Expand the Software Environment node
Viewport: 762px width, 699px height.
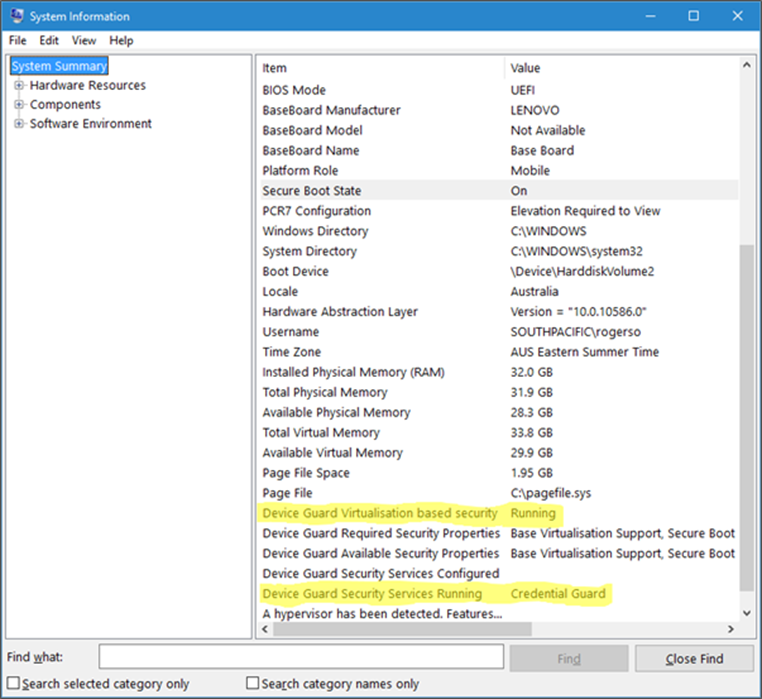[19, 123]
